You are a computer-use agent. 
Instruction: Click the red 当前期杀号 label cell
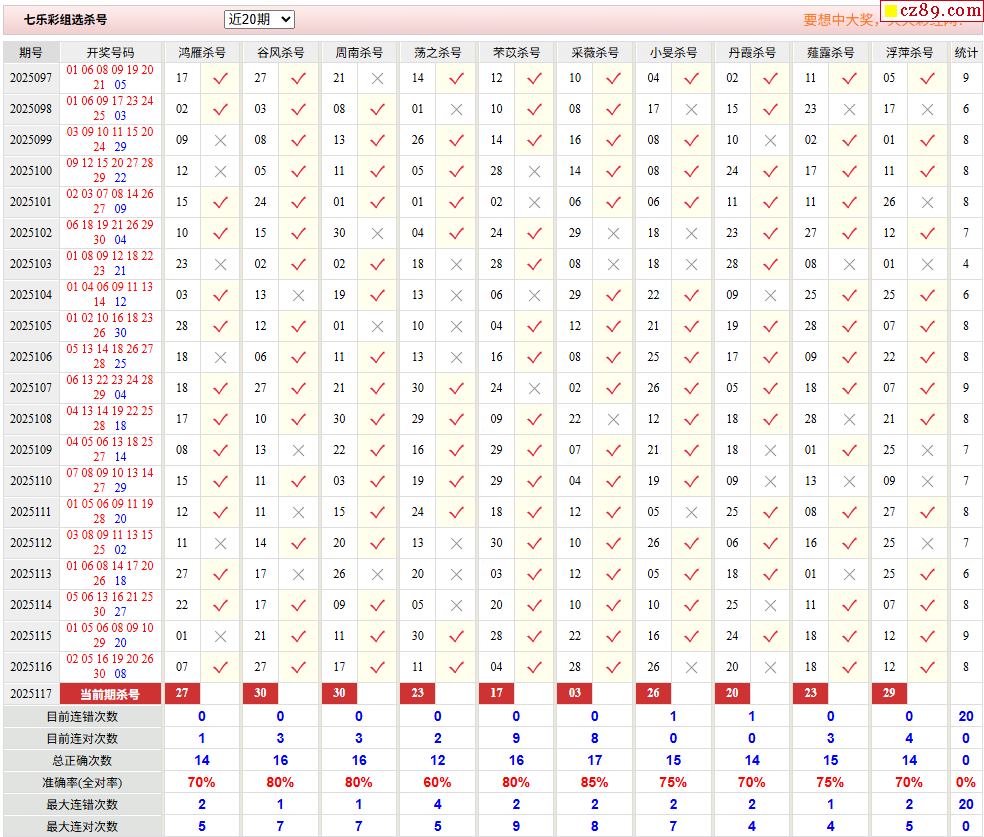pyautogui.click(x=110, y=694)
